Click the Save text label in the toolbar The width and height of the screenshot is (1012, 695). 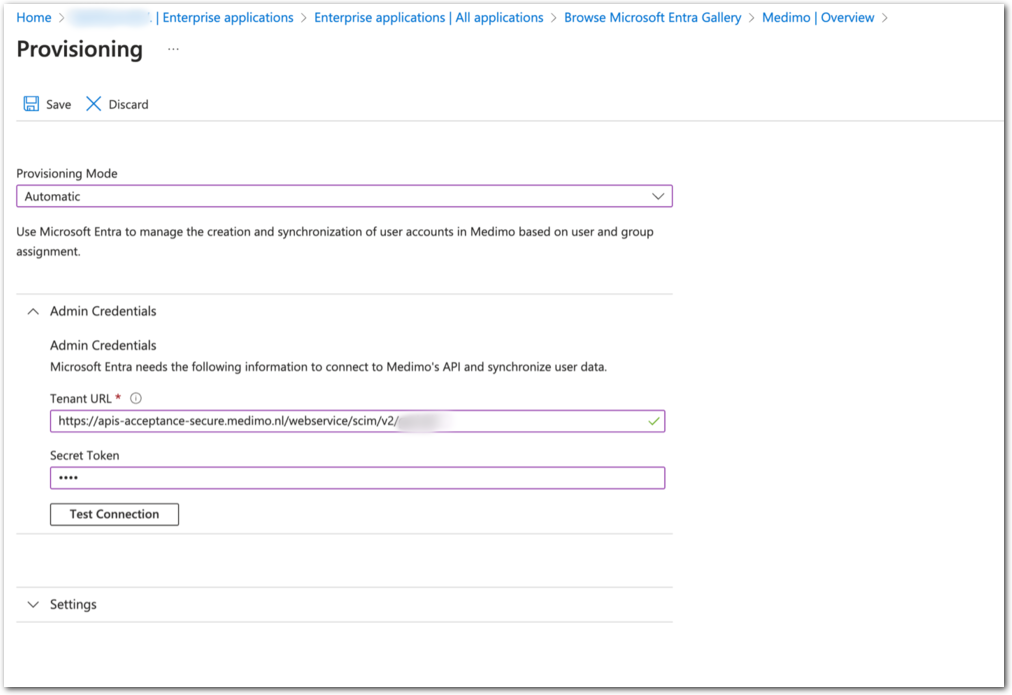click(x=58, y=105)
